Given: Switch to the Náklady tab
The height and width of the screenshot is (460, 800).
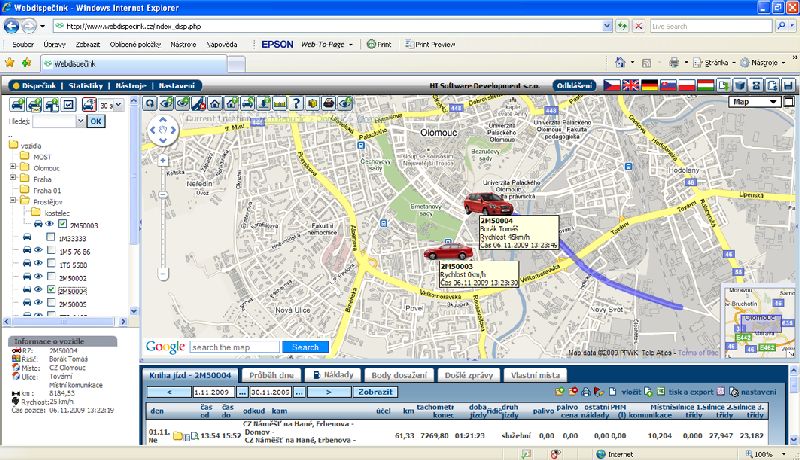Looking at the screenshot, I should pyautogui.click(x=333, y=375).
